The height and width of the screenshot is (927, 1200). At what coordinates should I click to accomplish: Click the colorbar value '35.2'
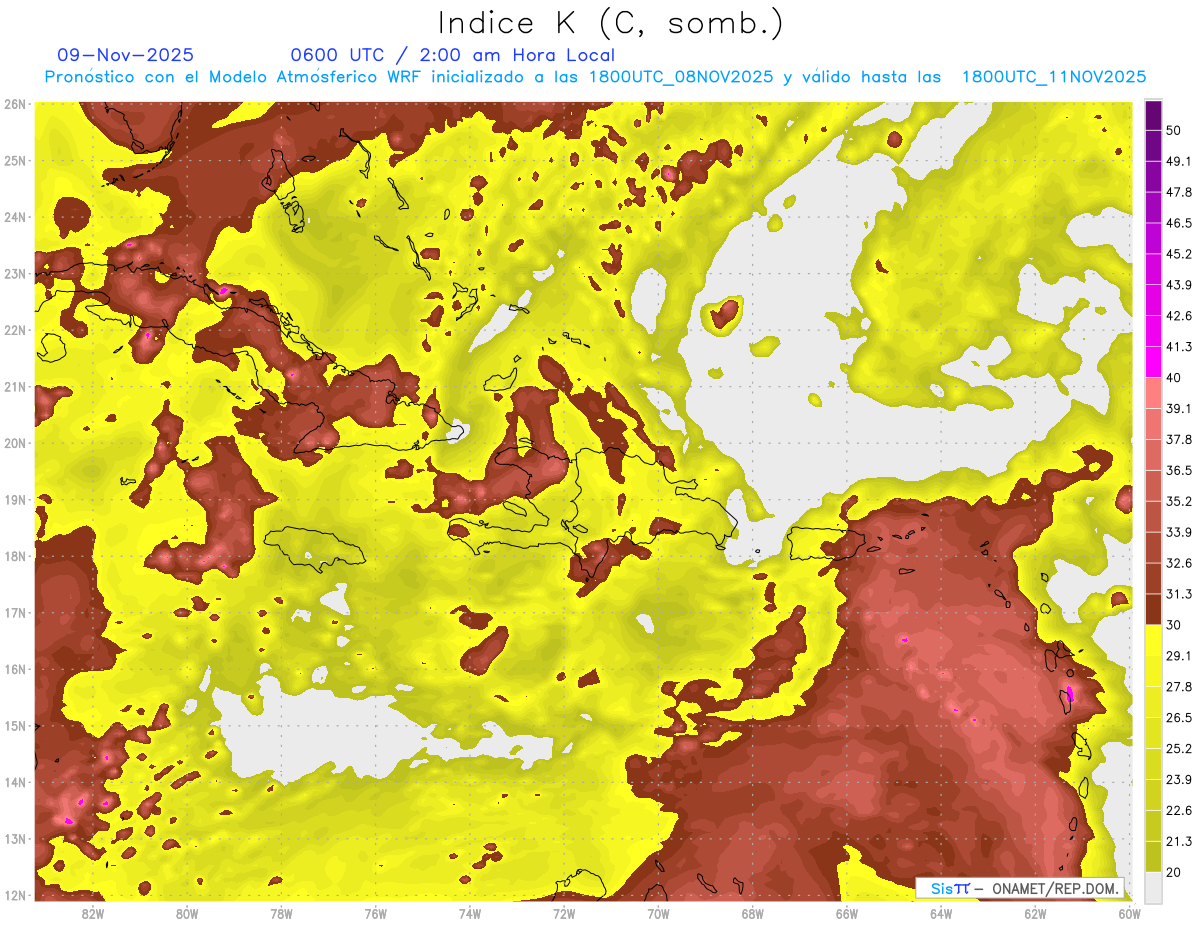pos(1179,501)
